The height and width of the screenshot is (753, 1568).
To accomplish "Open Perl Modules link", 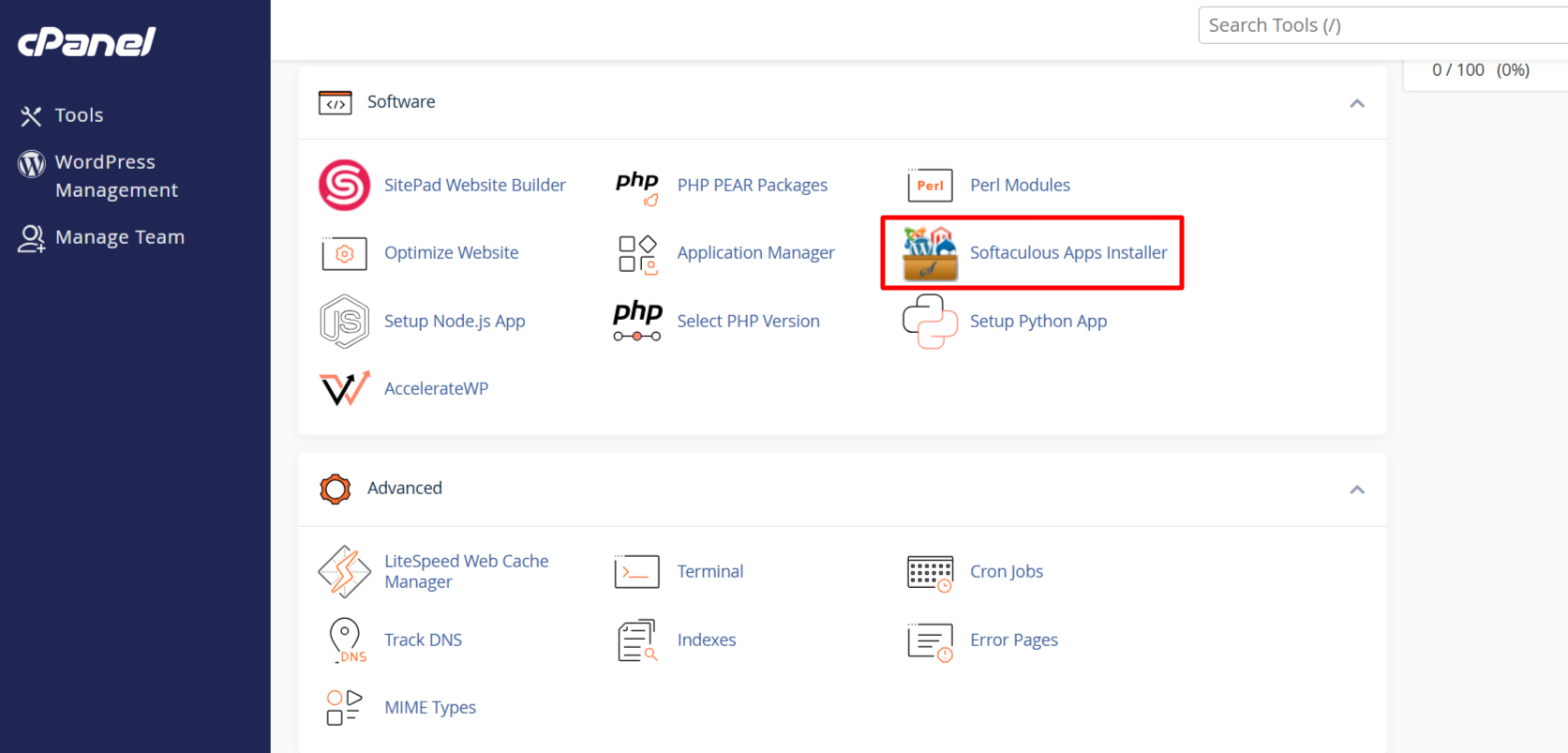I will (1020, 185).
